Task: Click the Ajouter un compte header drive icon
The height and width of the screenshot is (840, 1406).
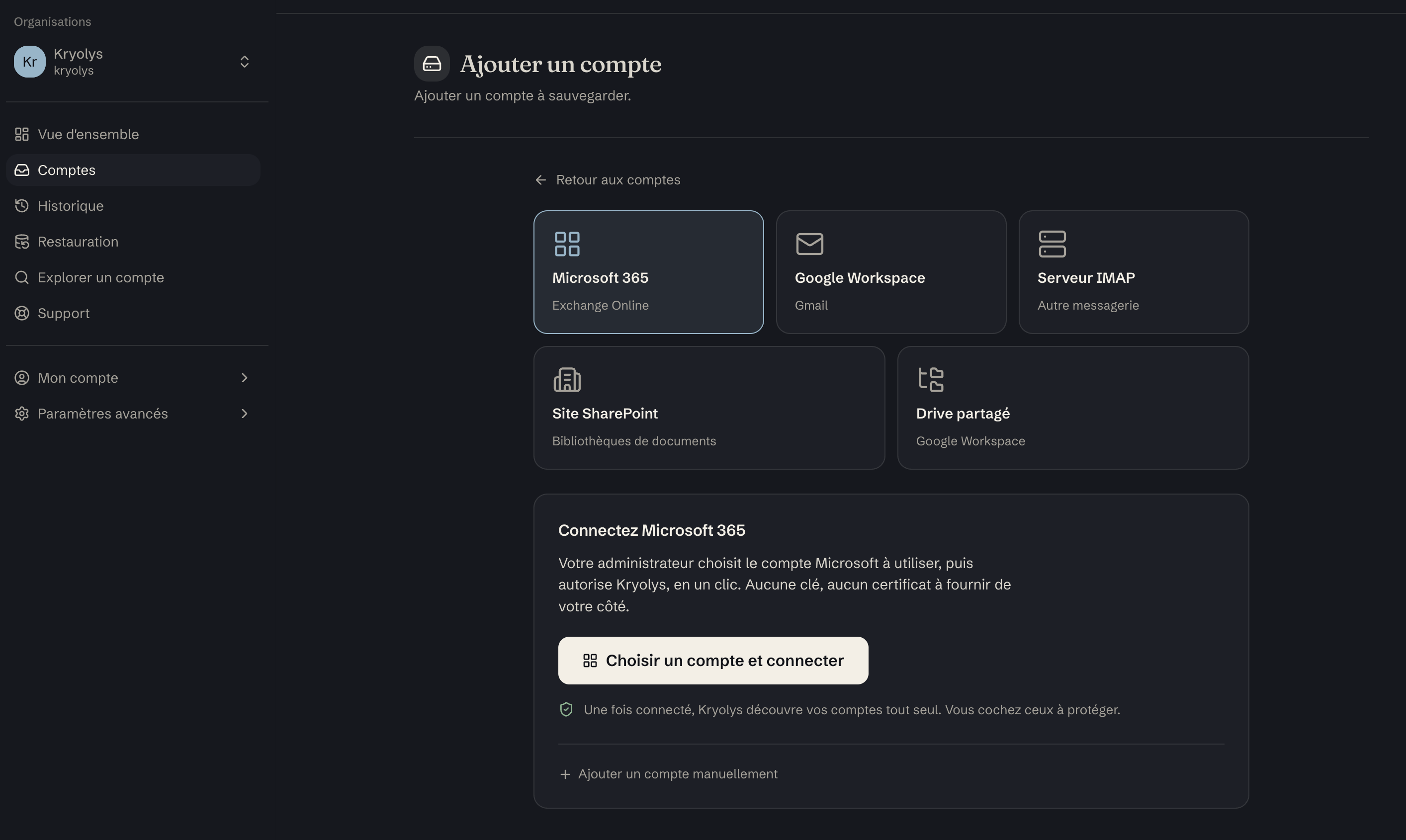Action: click(x=432, y=64)
